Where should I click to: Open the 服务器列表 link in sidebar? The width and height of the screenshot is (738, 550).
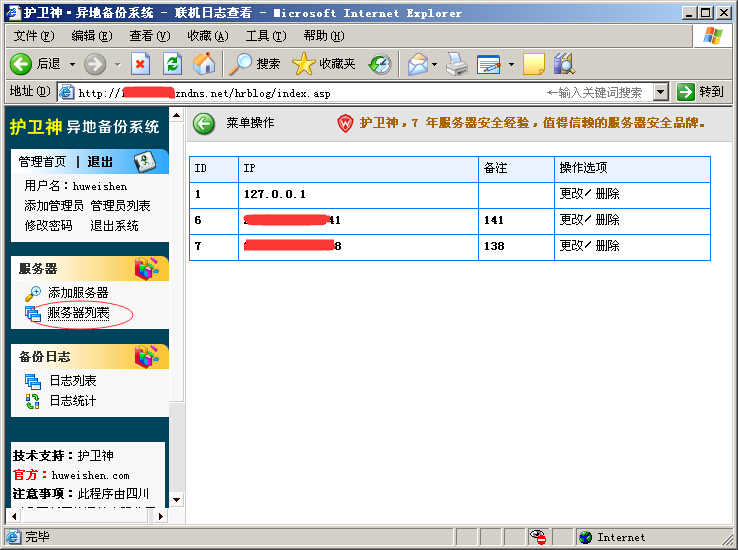coord(79,313)
